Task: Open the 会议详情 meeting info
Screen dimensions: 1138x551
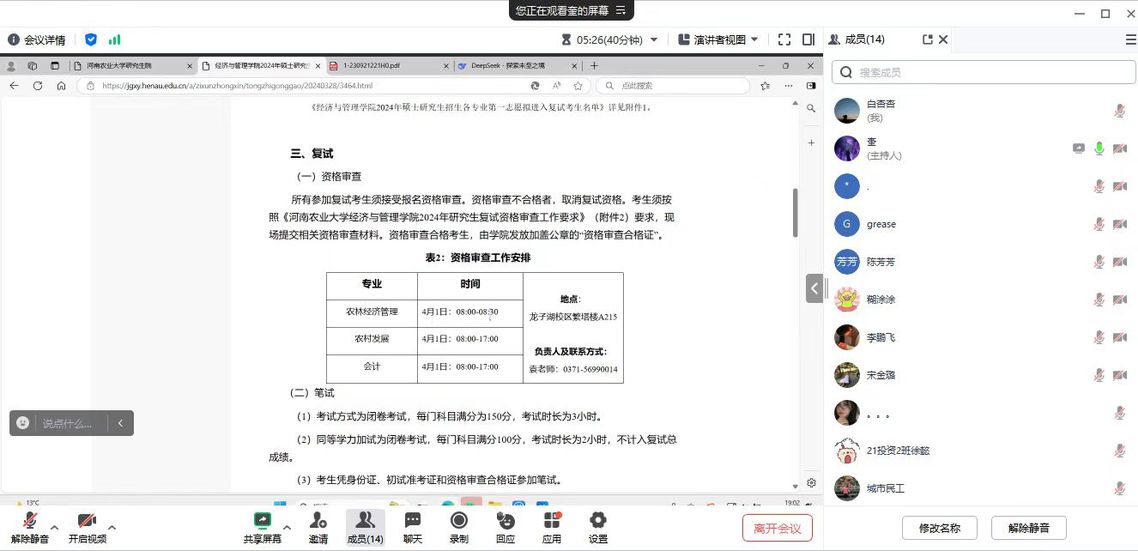Action: (x=36, y=40)
